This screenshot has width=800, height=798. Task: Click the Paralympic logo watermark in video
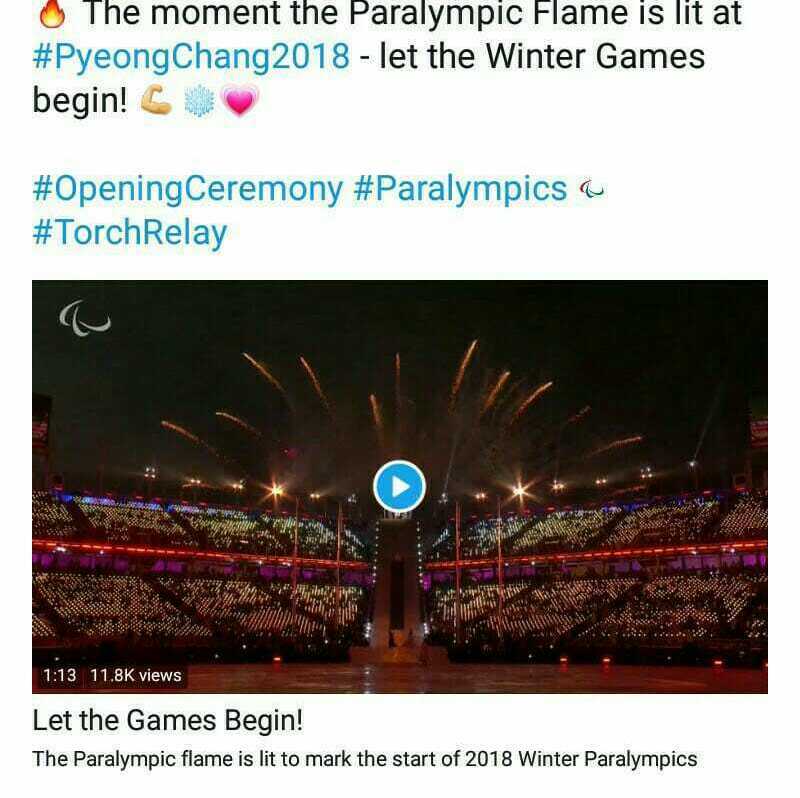tap(84, 319)
